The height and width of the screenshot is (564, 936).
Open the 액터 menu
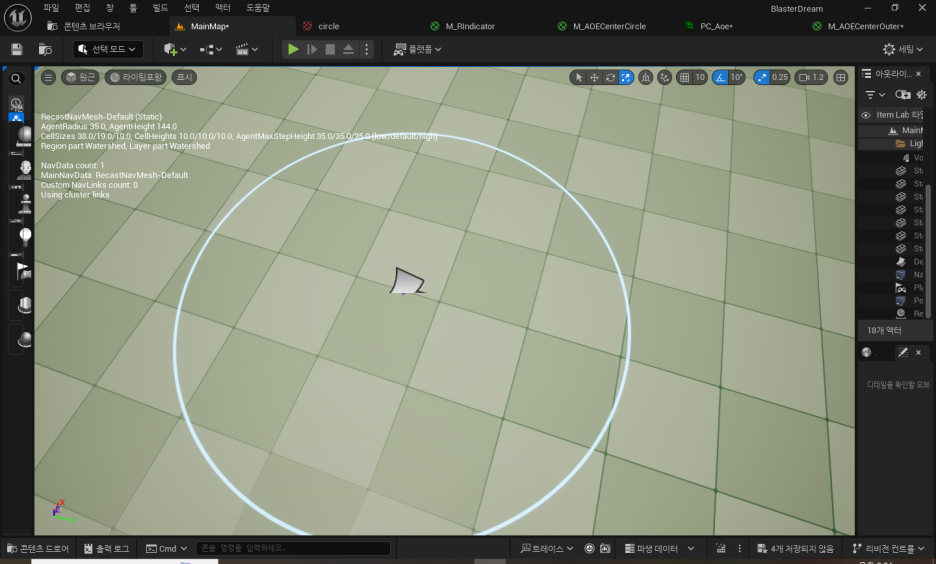(x=223, y=8)
